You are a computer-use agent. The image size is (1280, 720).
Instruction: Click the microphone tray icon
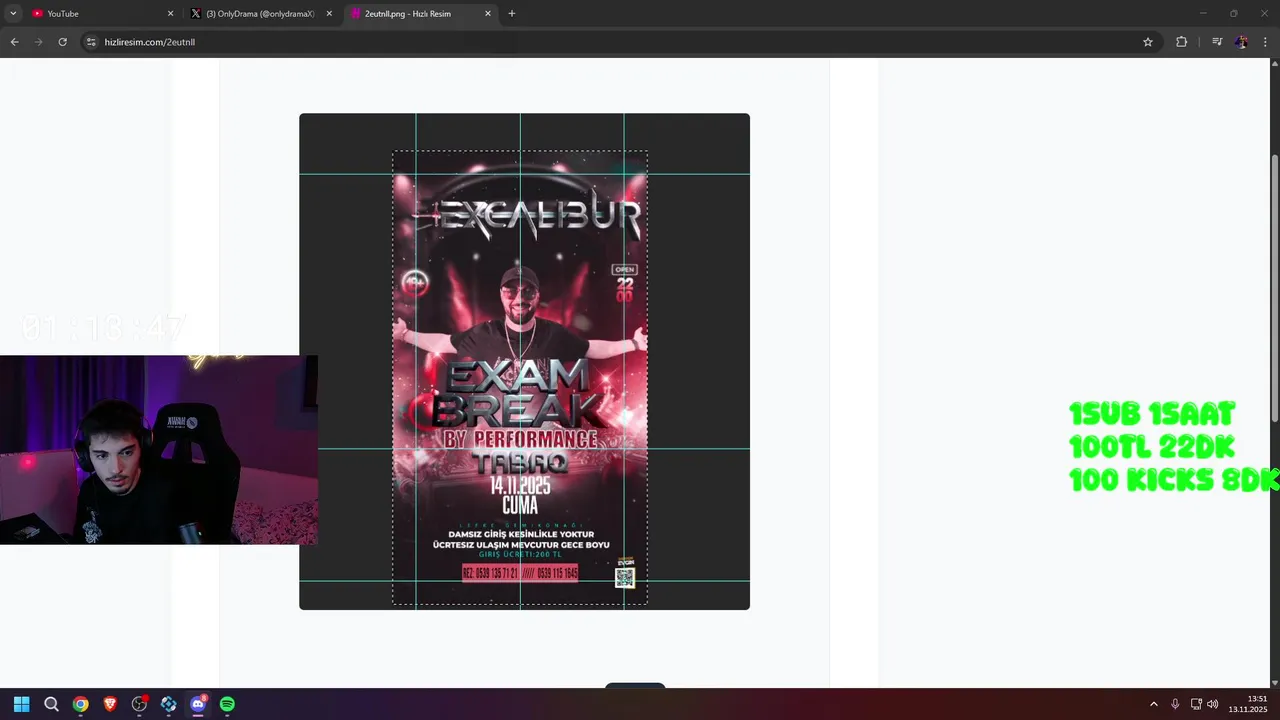(x=1175, y=704)
